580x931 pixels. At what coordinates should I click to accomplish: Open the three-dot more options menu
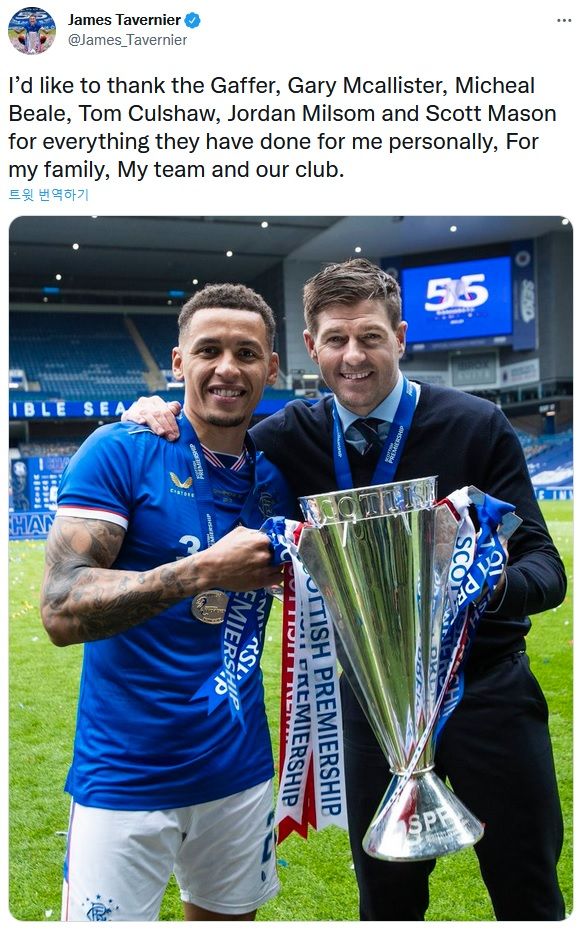tap(563, 20)
